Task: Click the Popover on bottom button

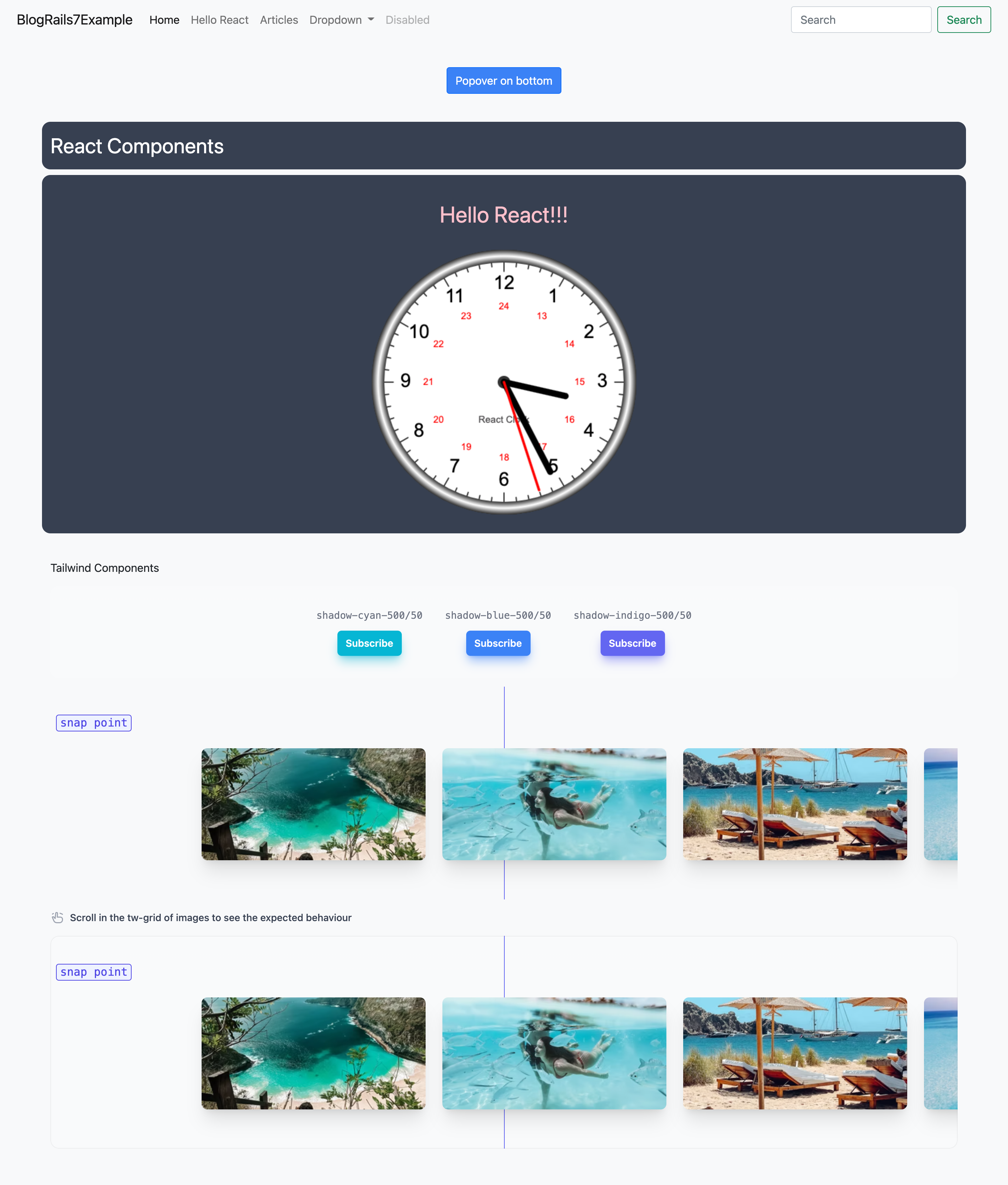Action: [x=504, y=80]
